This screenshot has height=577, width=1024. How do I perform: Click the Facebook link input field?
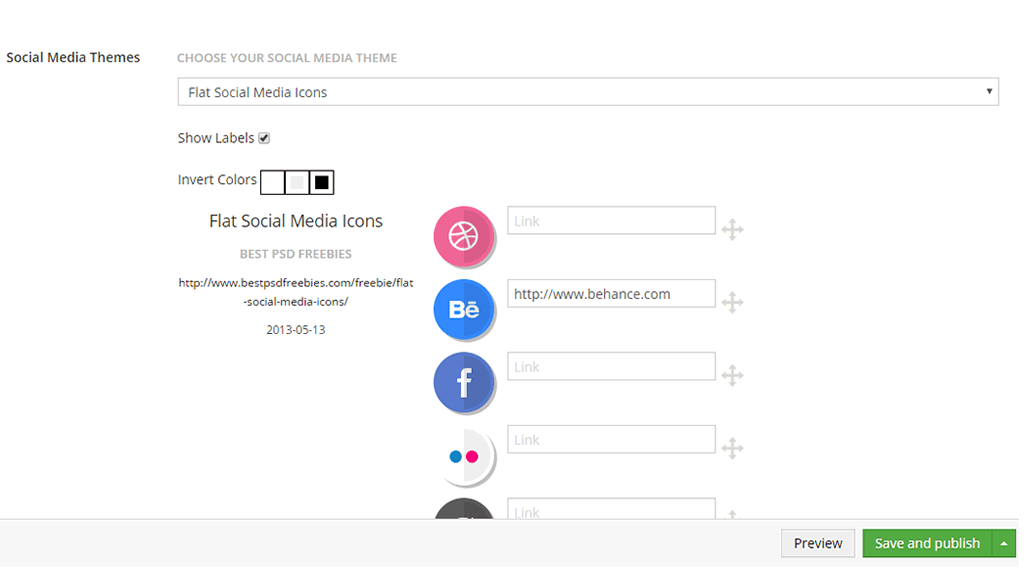(x=611, y=367)
